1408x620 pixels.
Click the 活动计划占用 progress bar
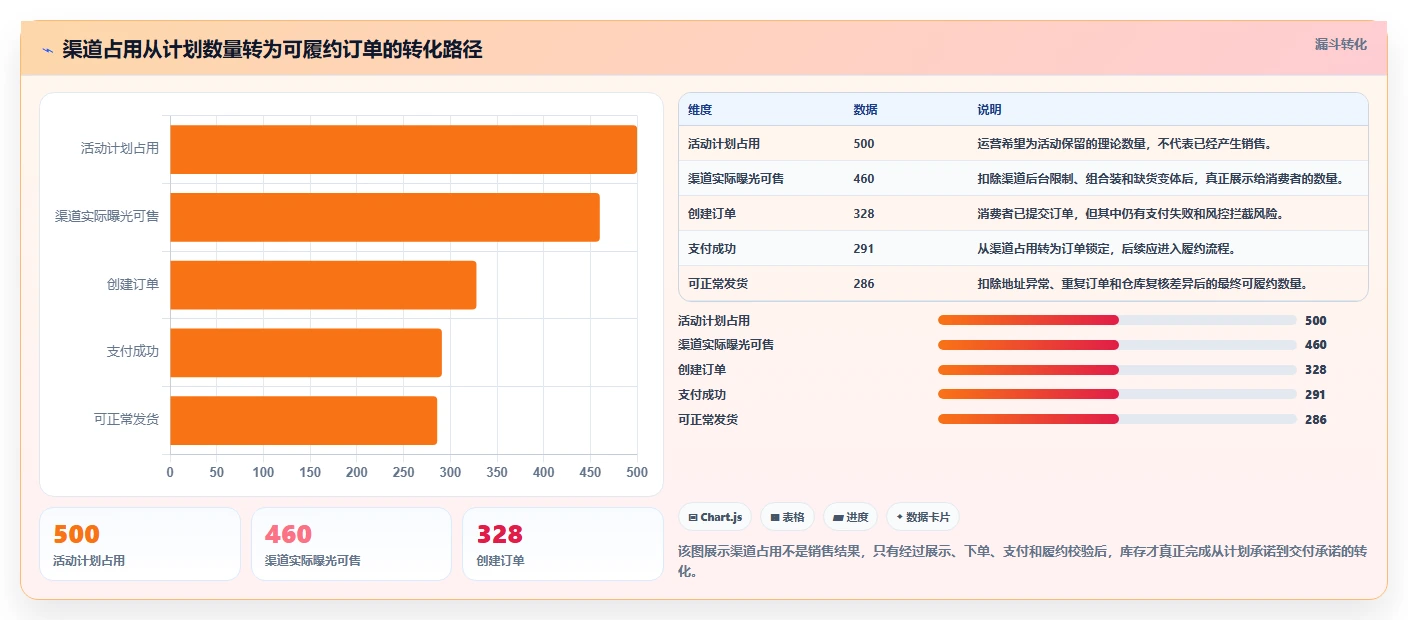pyautogui.click(x=1117, y=320)
